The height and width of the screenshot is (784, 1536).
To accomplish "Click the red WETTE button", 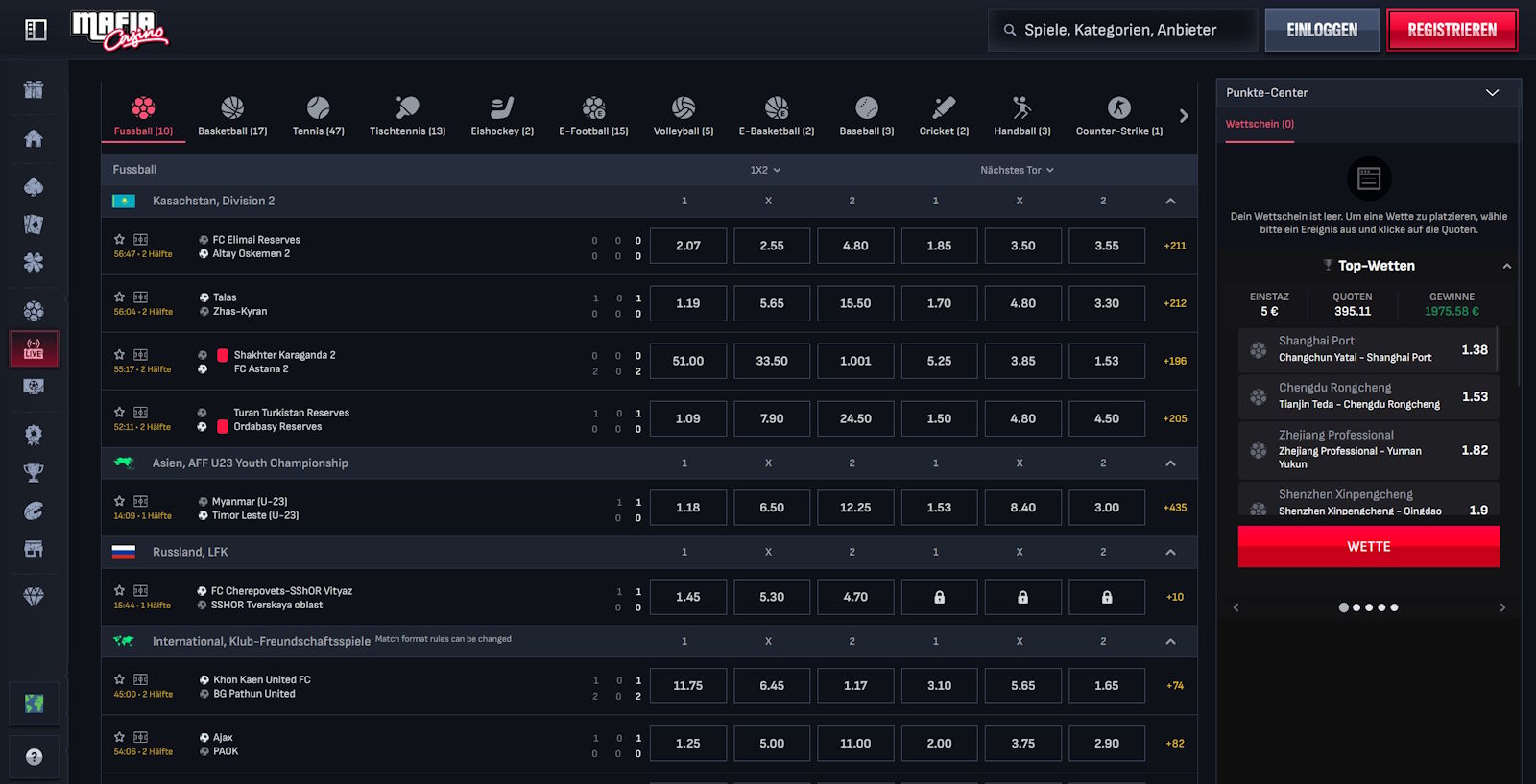I will tap(1369, 546).
